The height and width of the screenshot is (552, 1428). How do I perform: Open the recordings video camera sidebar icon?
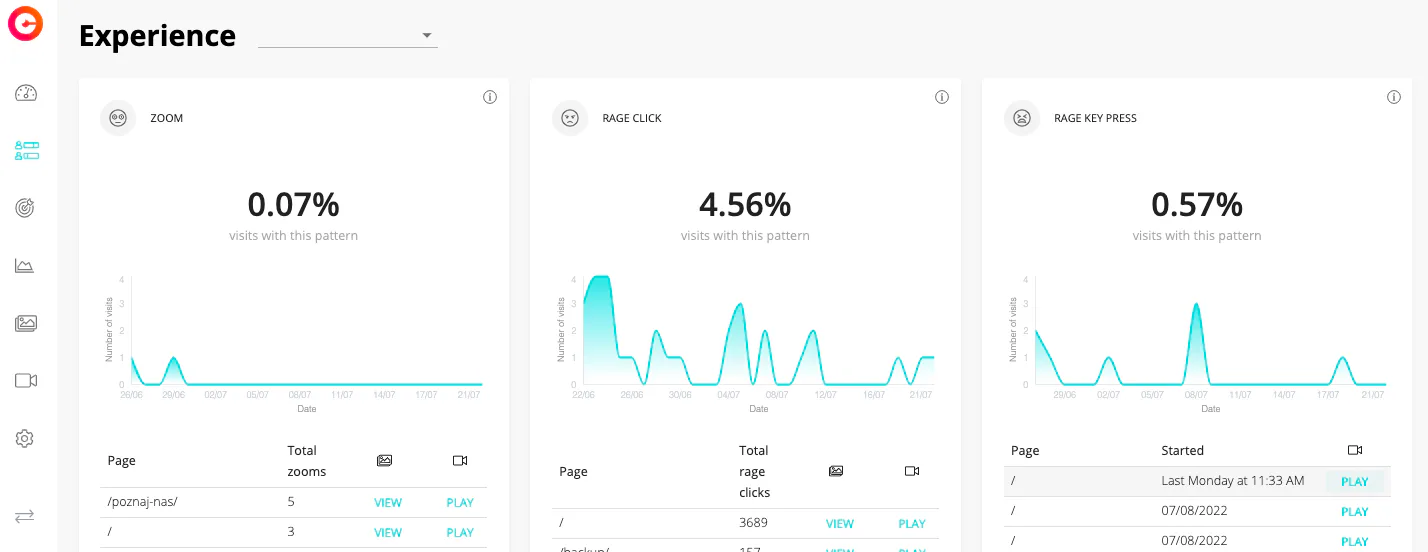click(26, 380)
